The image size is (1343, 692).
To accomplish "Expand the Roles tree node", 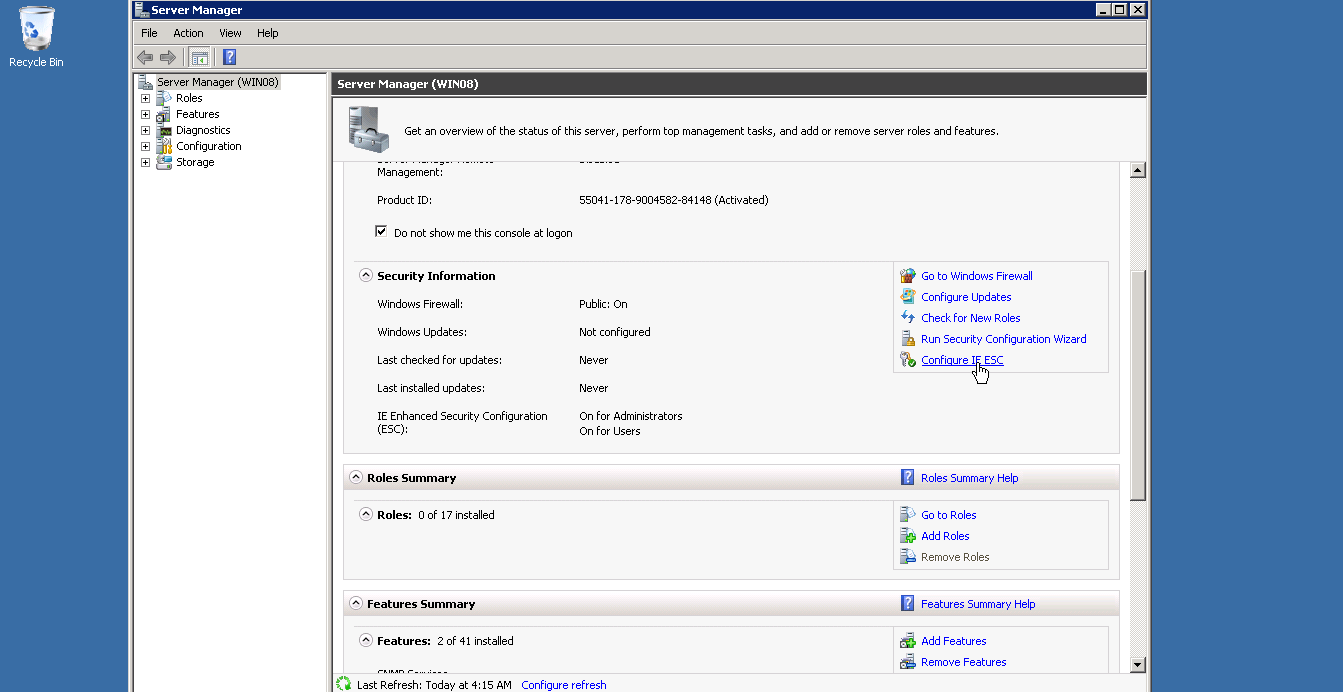I will click(145, 98).
